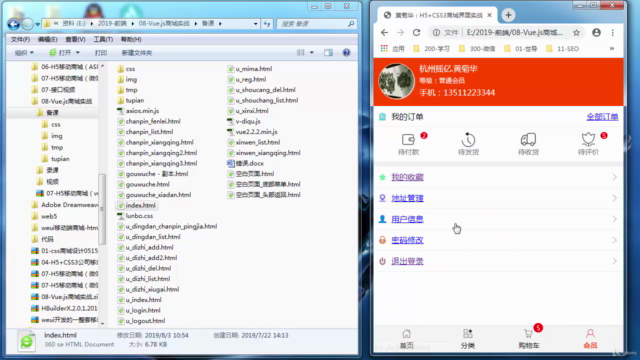Open the browser three-dot menu
This screenshot has height=360, width=640.
[x=613, y=33]
